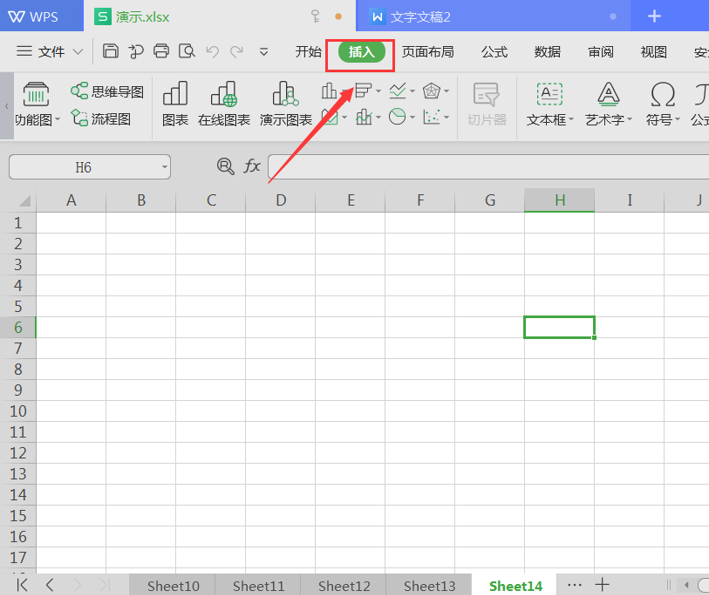
Task: Switch to the 开始 tab
Action: [308, 52]
